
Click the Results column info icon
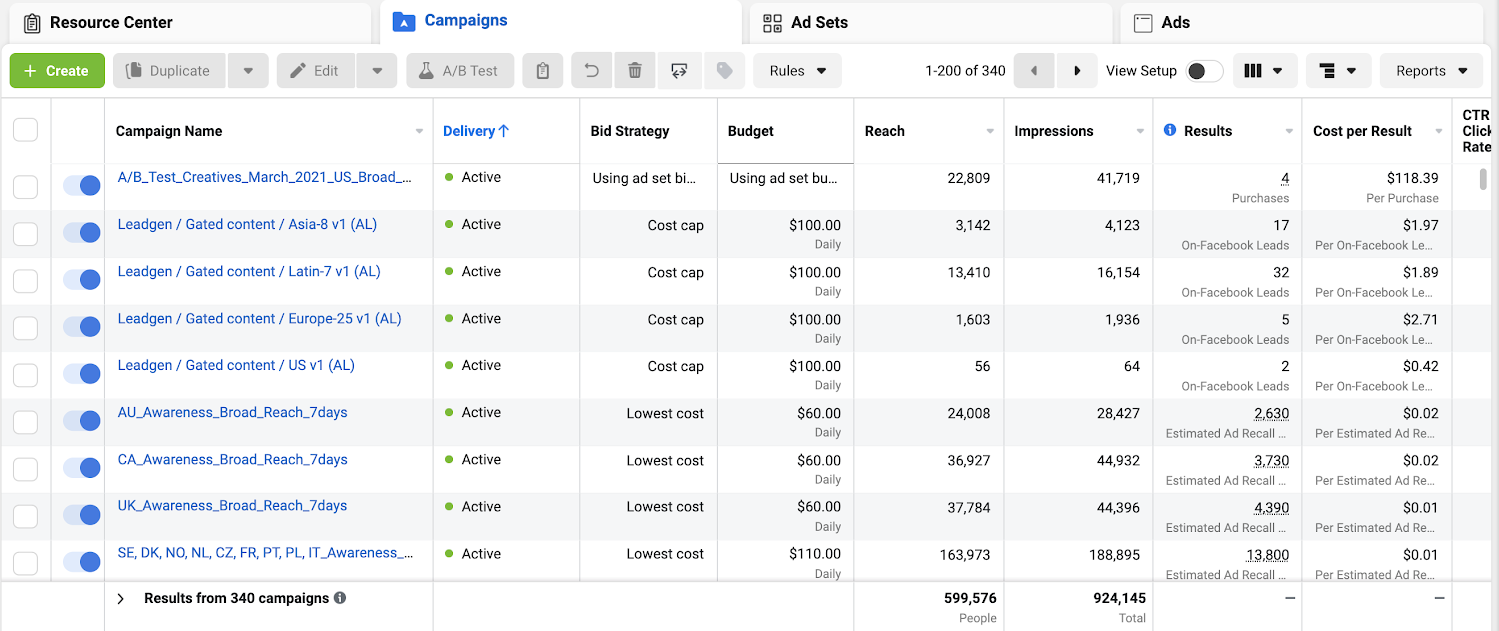(x=1171, y=130)
